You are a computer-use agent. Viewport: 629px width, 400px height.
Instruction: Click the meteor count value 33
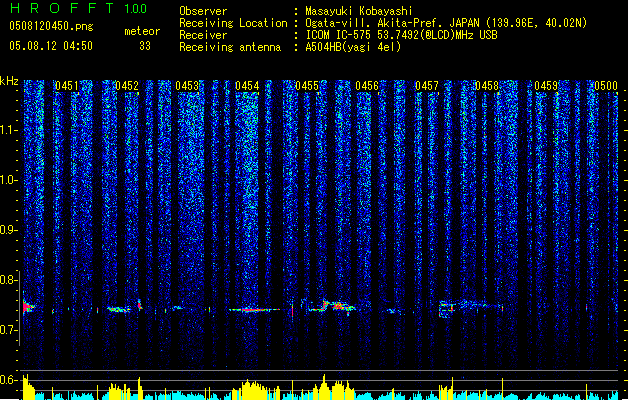pyautogui.click(x=145, y=46)
